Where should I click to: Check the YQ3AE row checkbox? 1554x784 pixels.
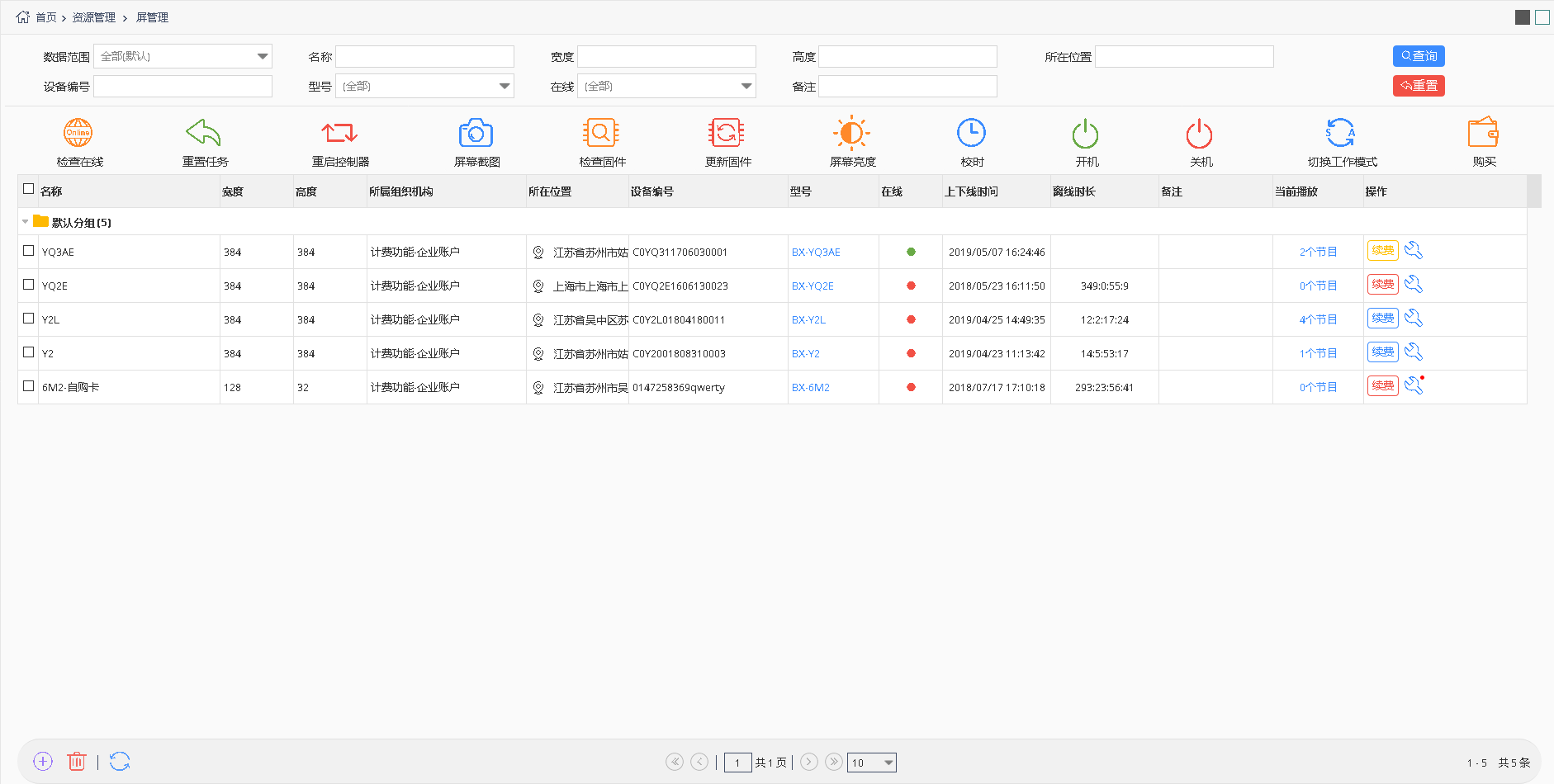[29, 251]
